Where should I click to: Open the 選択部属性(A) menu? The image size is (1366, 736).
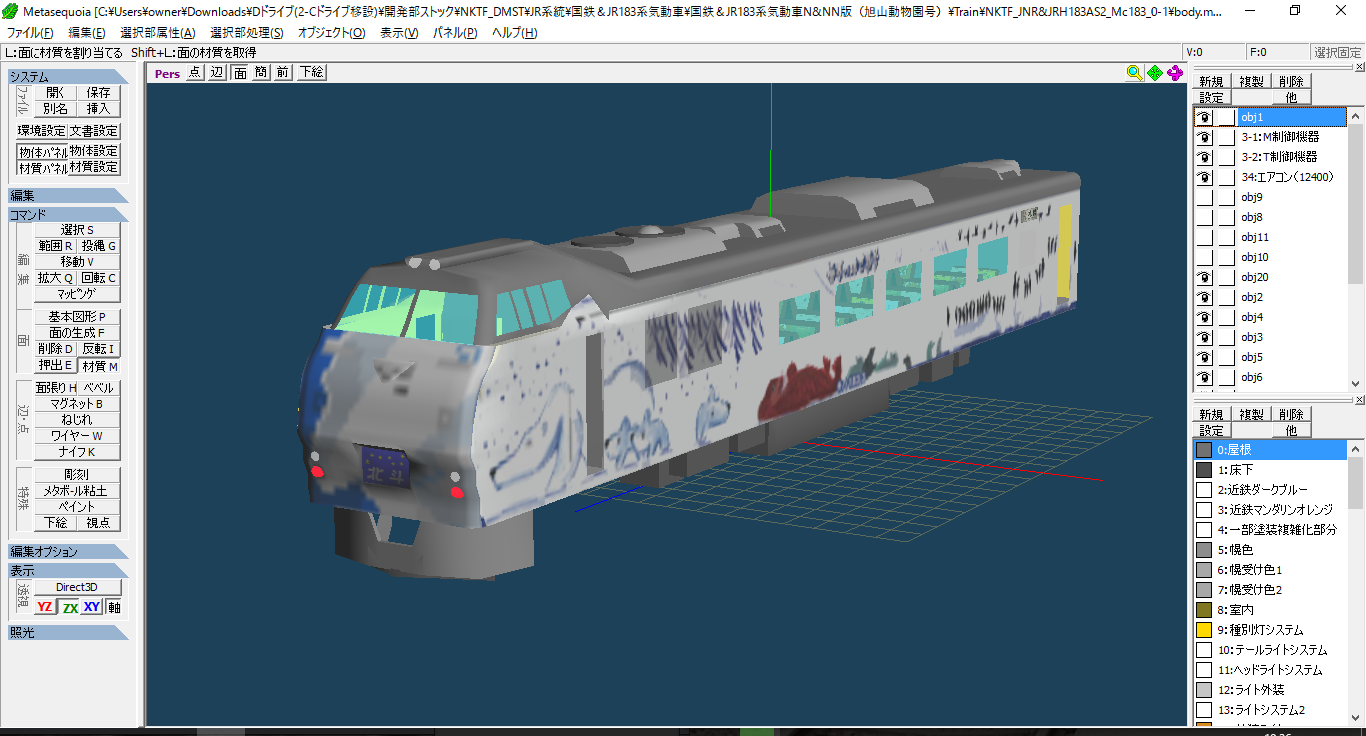[x=158, y=33]
